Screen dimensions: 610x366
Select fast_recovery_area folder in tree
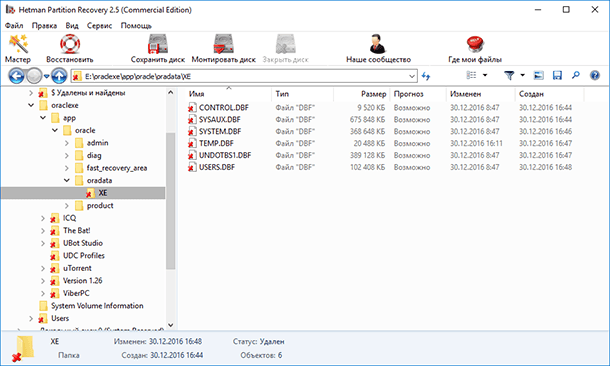117,168
